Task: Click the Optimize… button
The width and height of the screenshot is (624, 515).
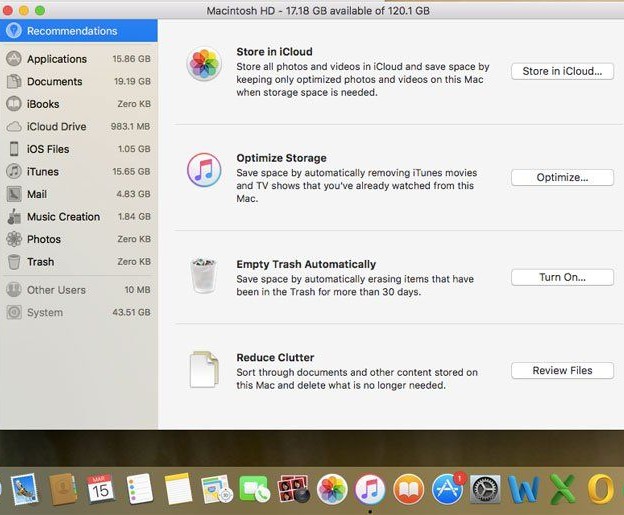Action: [562, 178]
